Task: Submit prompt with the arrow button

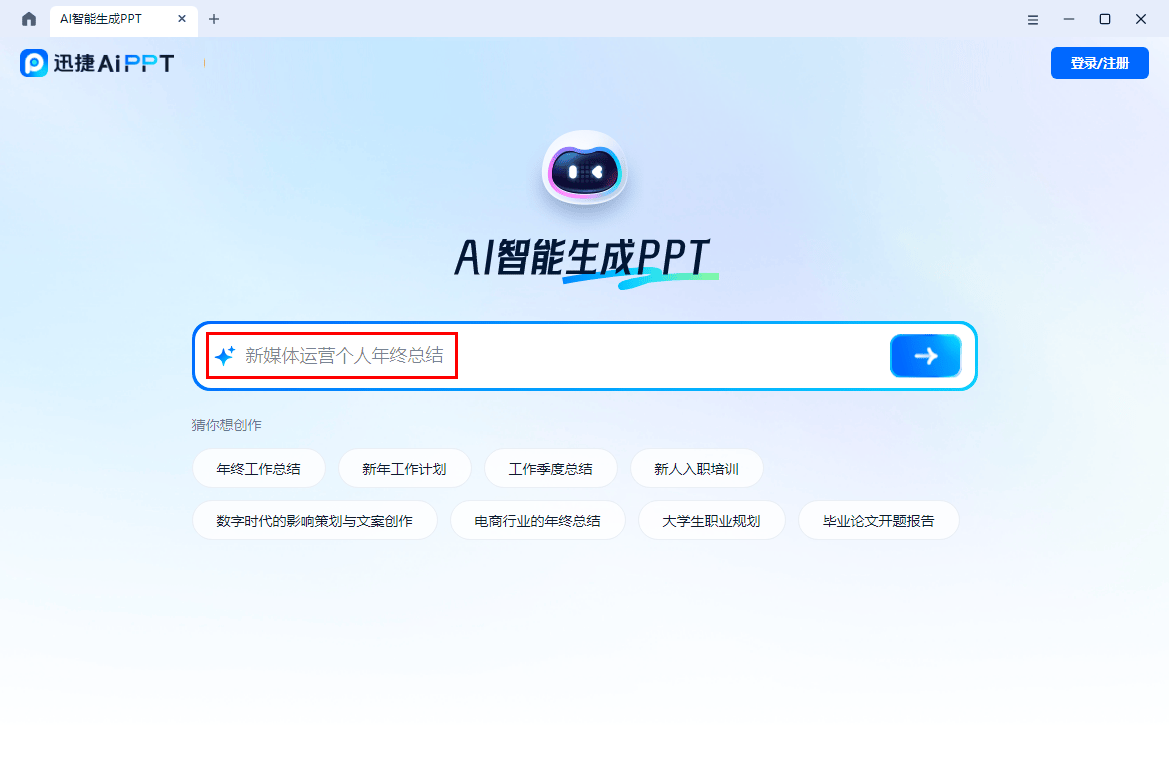Action: tap(925, 356)
